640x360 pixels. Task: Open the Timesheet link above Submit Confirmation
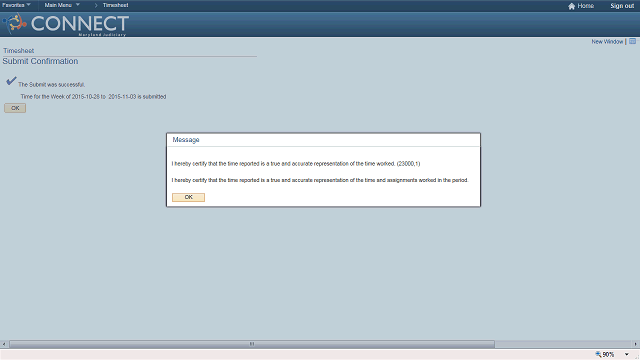(x=18, y=51)
